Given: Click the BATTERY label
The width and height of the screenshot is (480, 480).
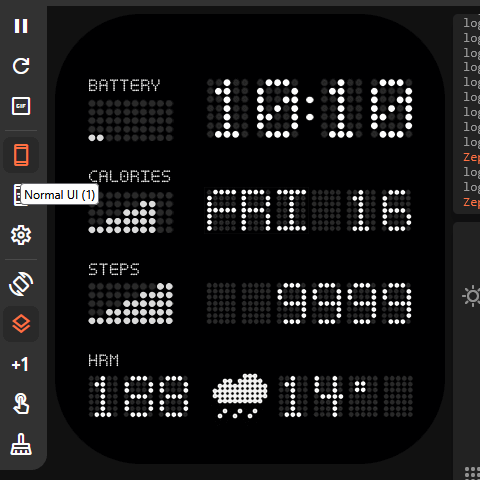Looking at the screenshot, I should (x=124, y=85).
